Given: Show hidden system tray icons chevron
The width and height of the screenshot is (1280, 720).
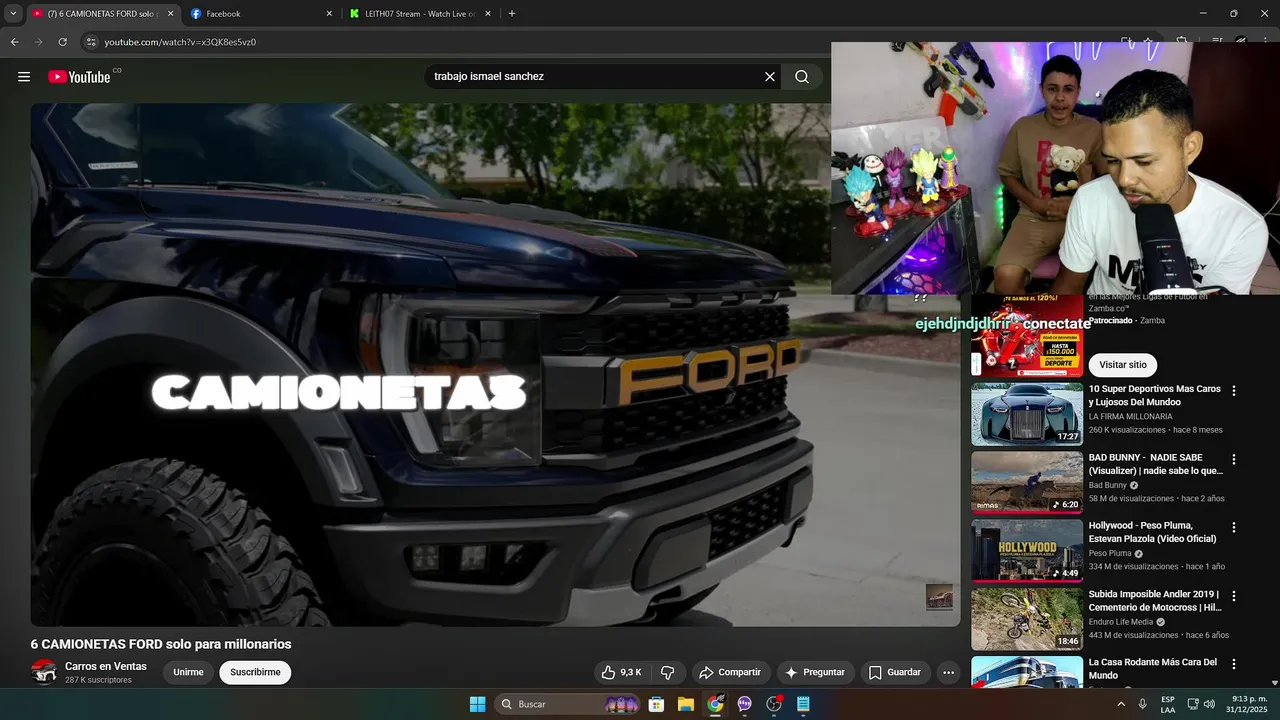Looking at the screenshot, I should tap(1120, 704).
